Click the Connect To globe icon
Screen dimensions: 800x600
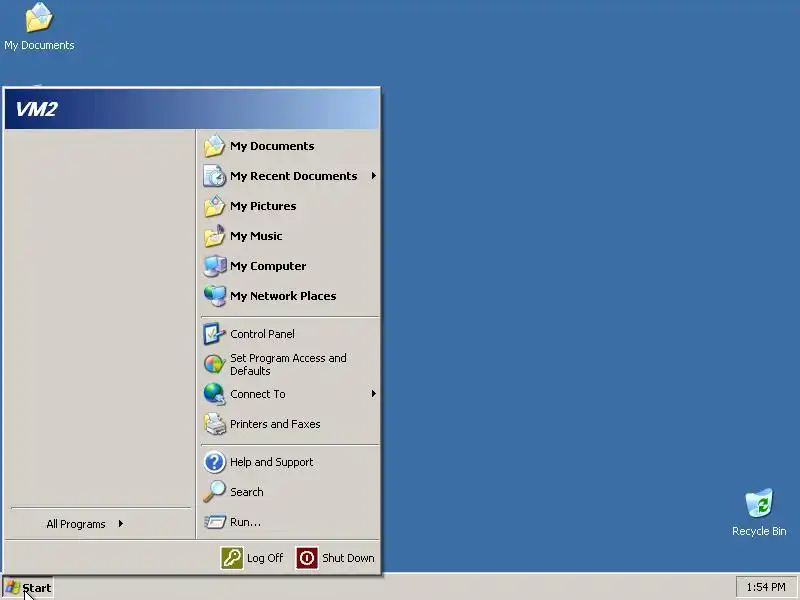click(214, 394)
